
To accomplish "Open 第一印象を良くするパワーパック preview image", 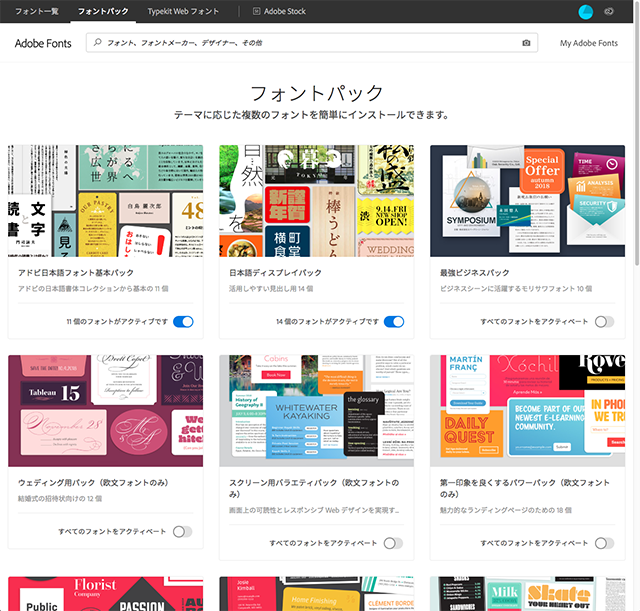I will pyautogui.click(x=527, y=411).
